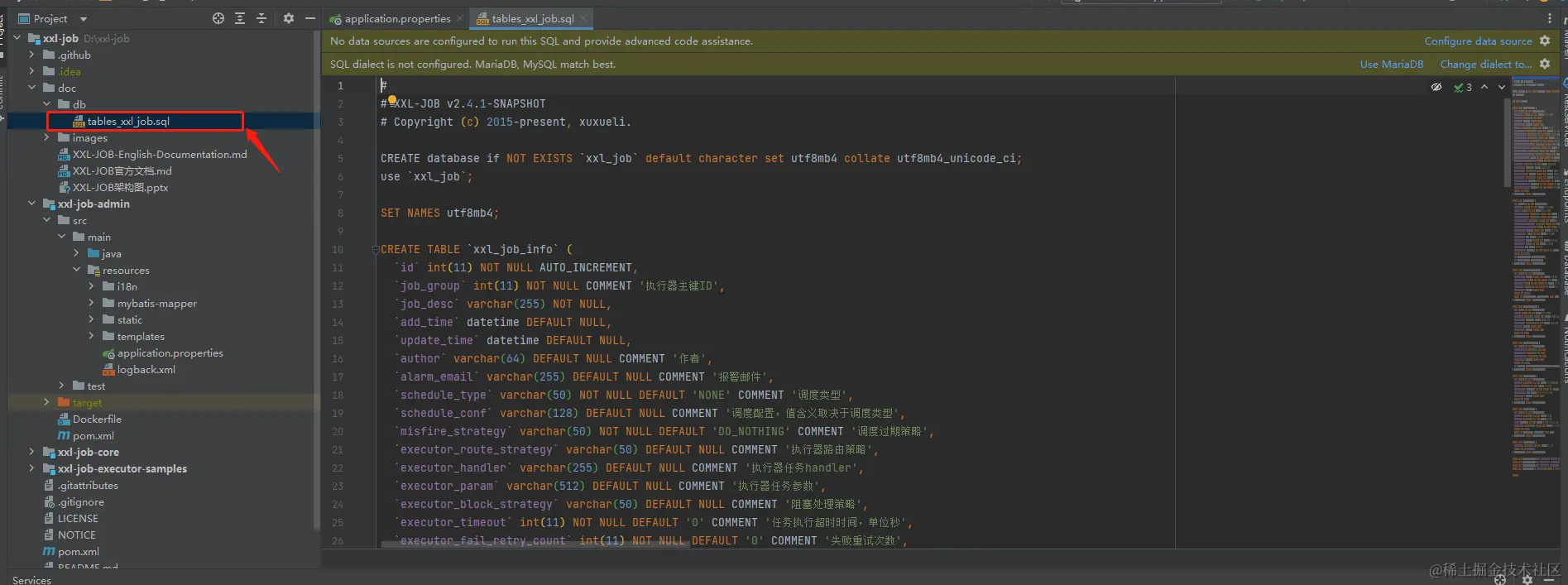Screen dimensions: 1568x585
Task: Click Maven icon of xxl-job-admin pom.xml
Action: pos(64,435)
